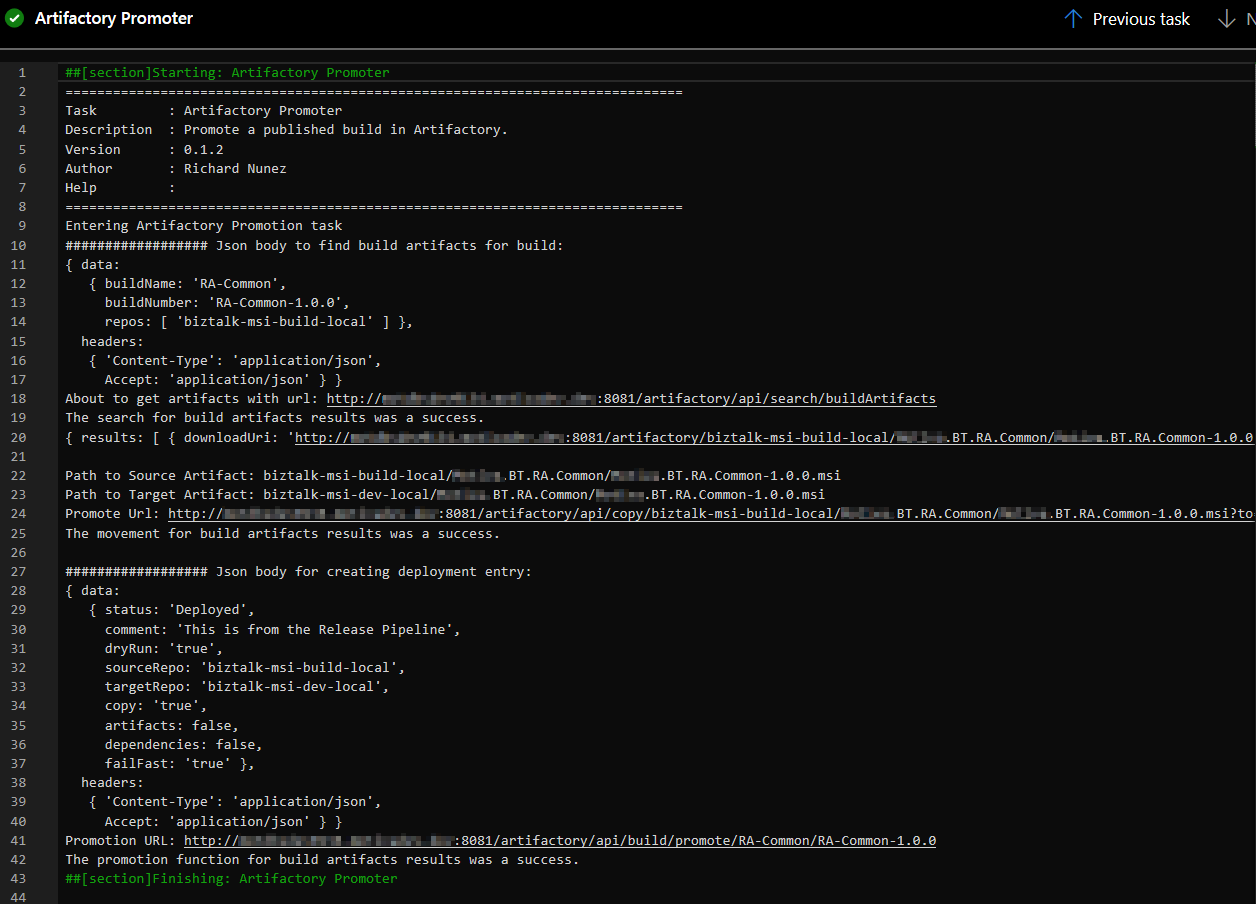Click 'Json body for creating deployment entry' line
The width and height of the screenshot is (1256, 904).
point(298,572)
